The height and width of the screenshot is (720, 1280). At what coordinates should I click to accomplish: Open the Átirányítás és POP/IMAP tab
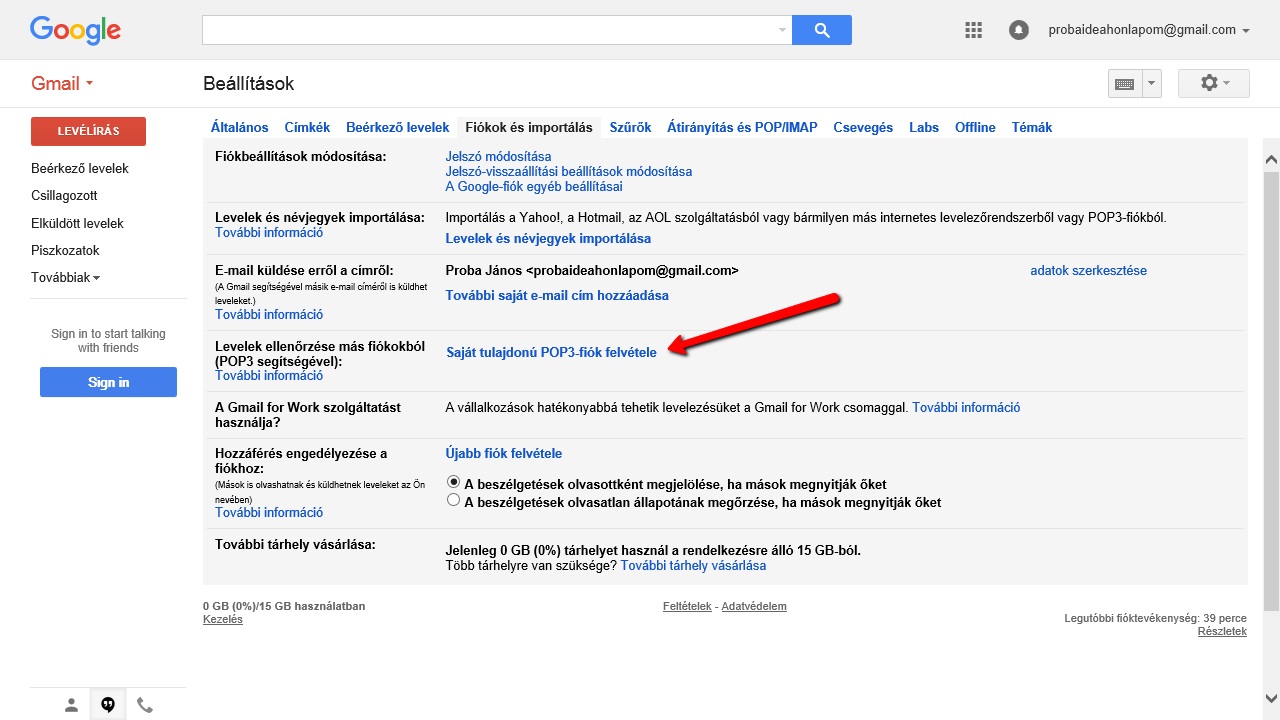click(742, 127)
